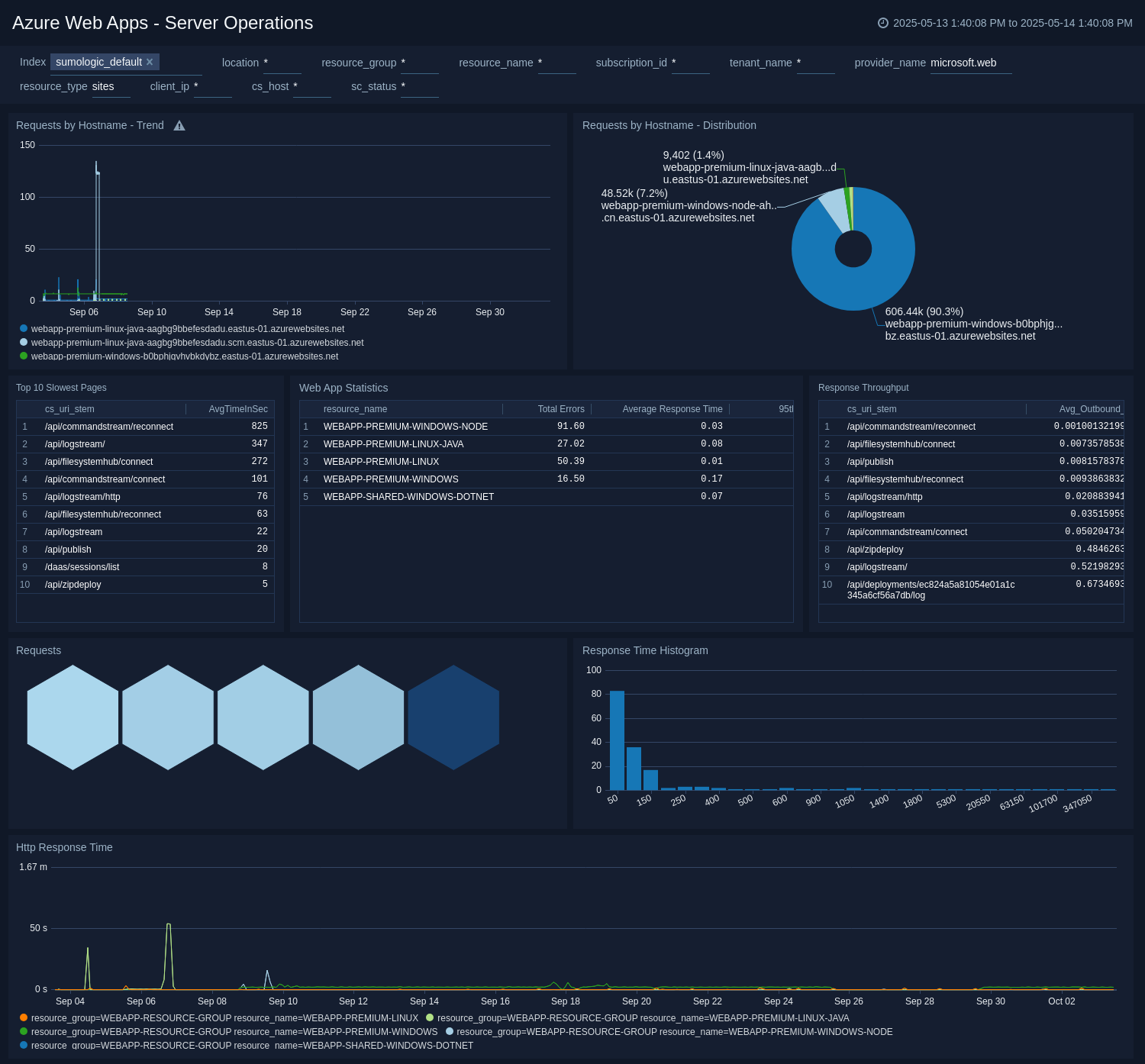1145x1064 pixels.
Task: Edit the resource_name filter field
Action: click(x=556, y=63)
